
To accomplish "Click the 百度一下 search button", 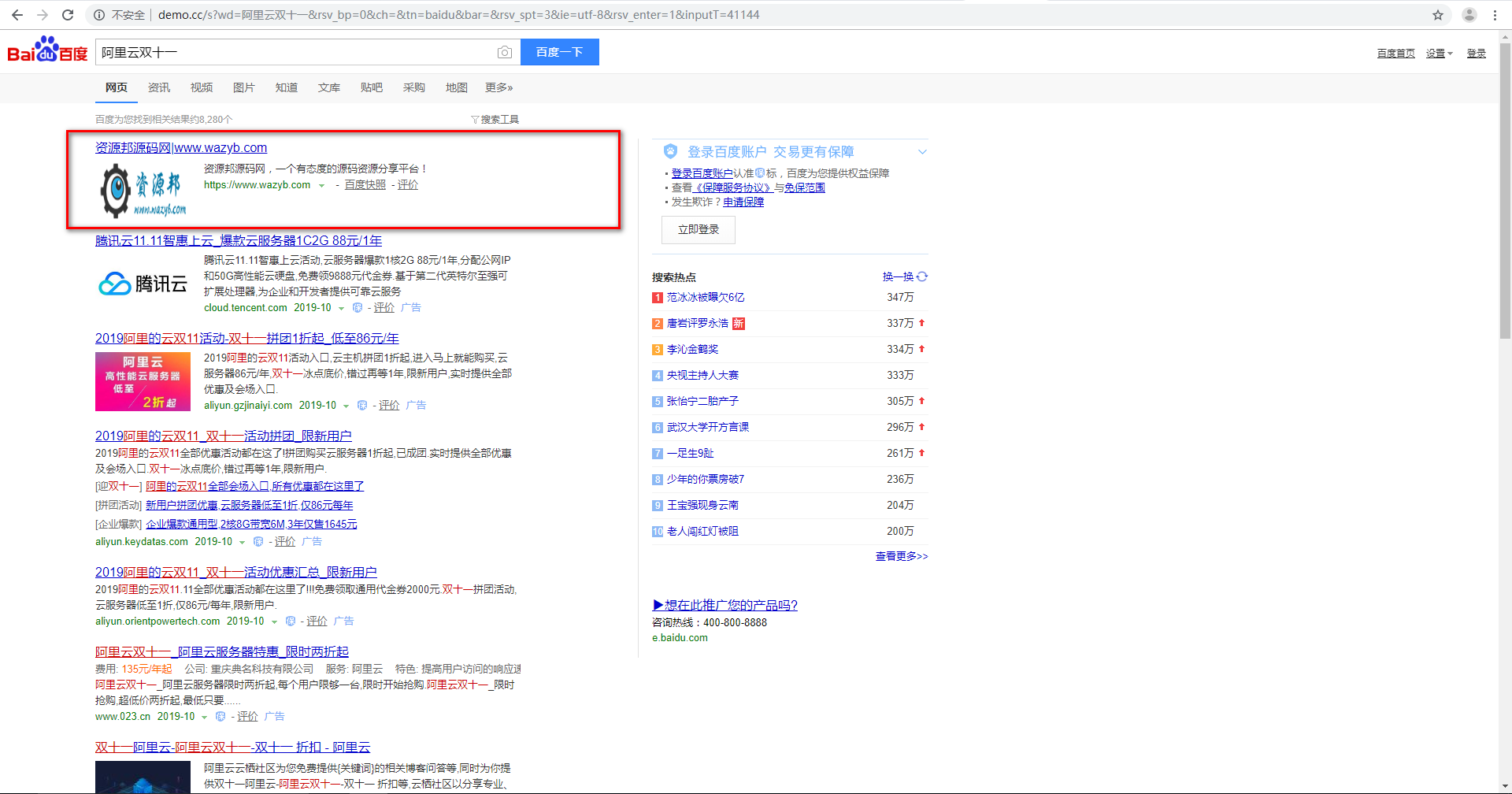I will click(560, 52).
